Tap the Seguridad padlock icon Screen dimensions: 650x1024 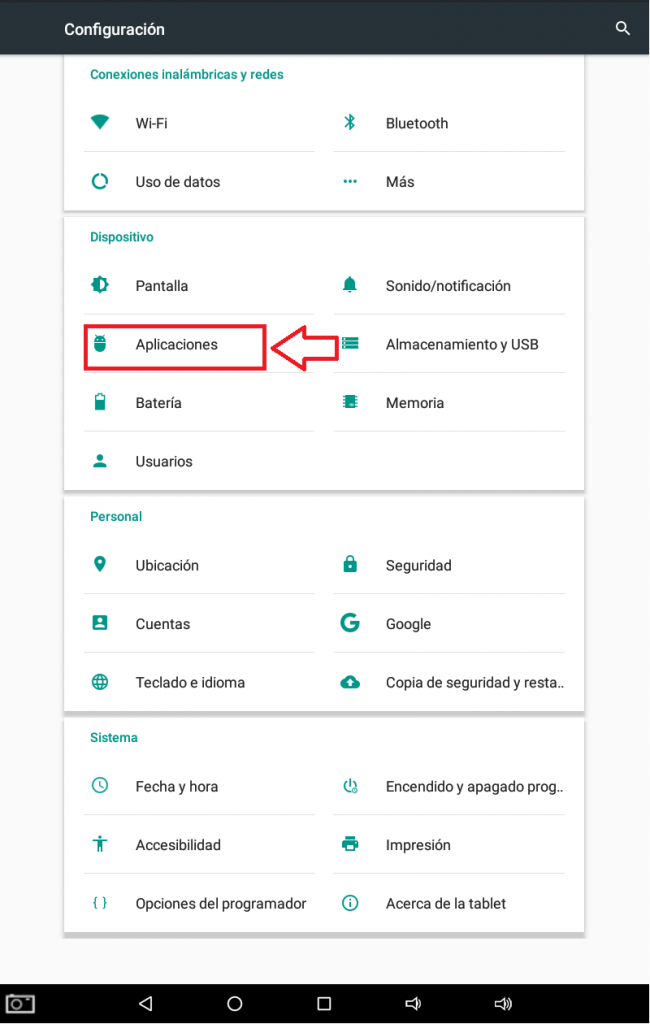click(350, 565)
